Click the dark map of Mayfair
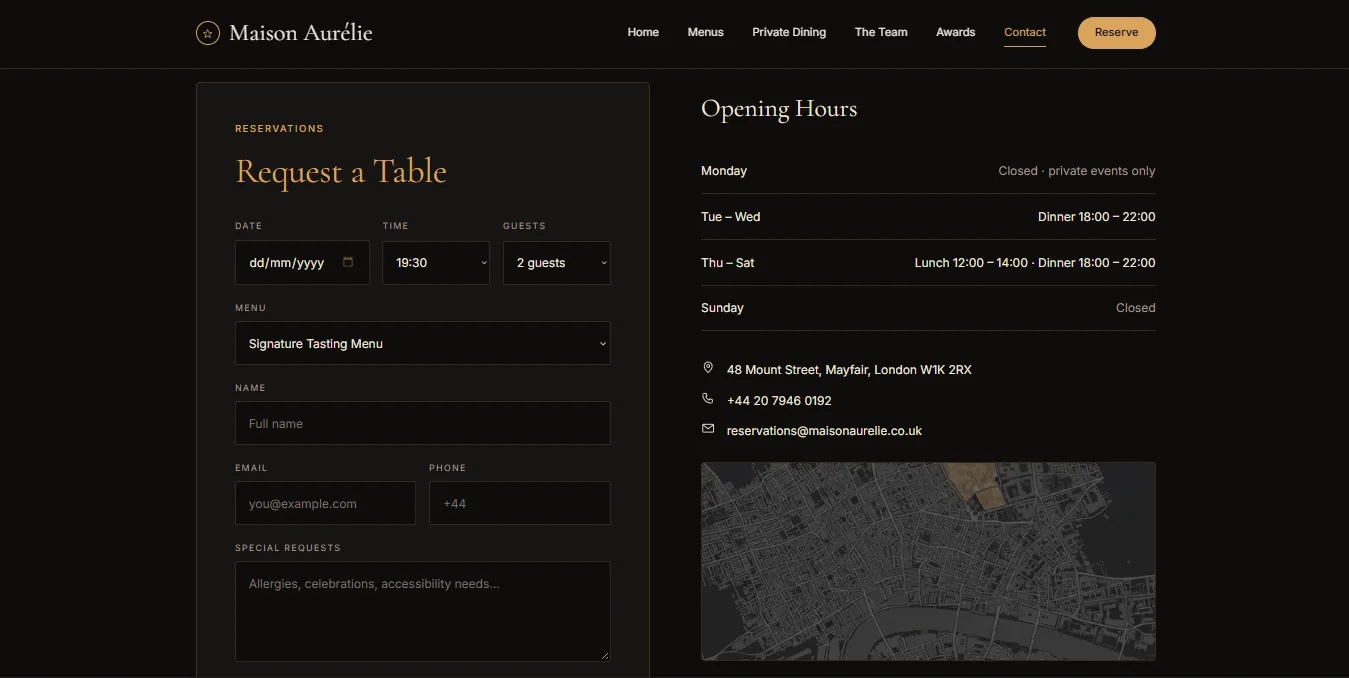Screen dimensions: 1349x678 (x=928, y=561)
